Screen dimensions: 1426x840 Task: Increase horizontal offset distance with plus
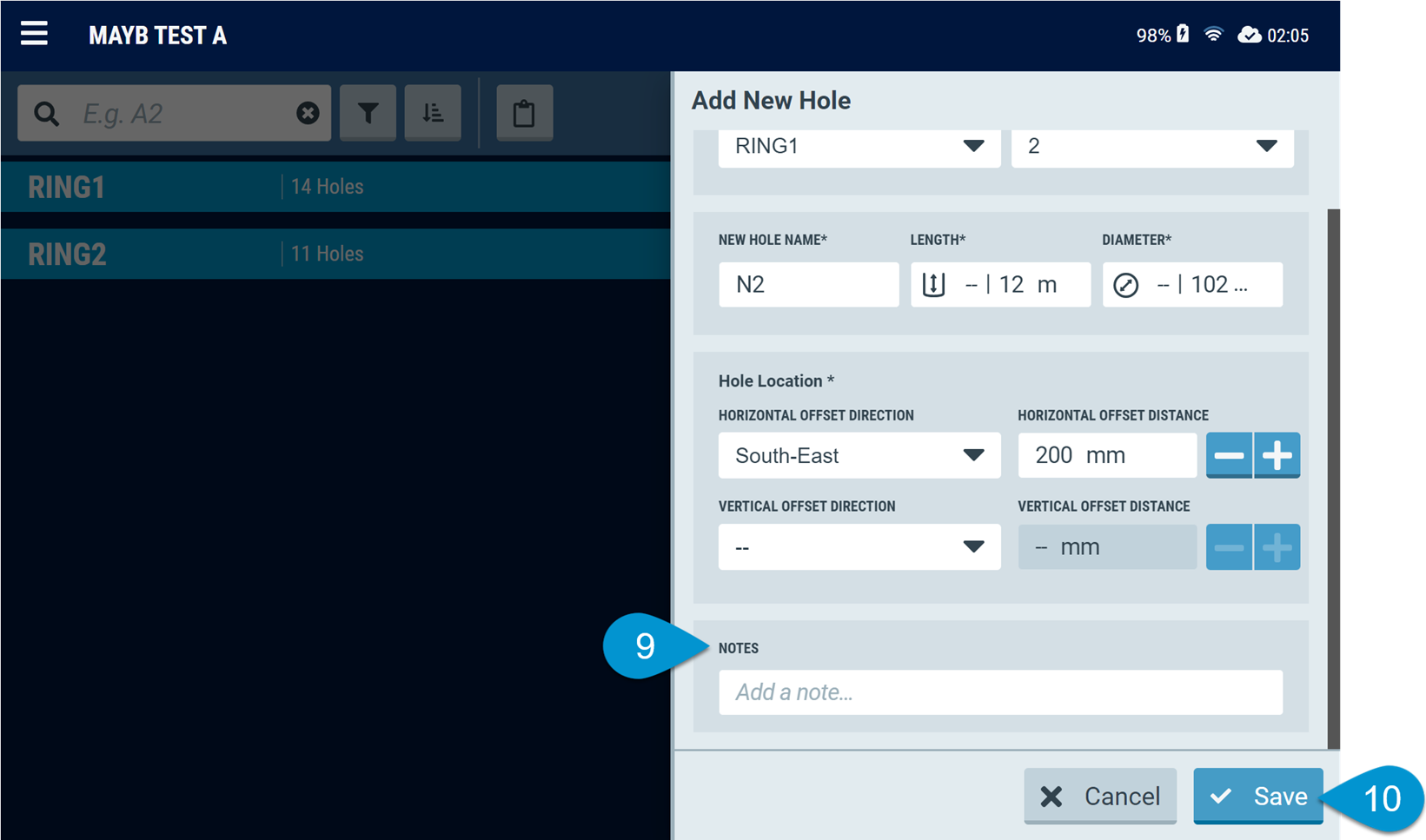(x=1277, y=455)
